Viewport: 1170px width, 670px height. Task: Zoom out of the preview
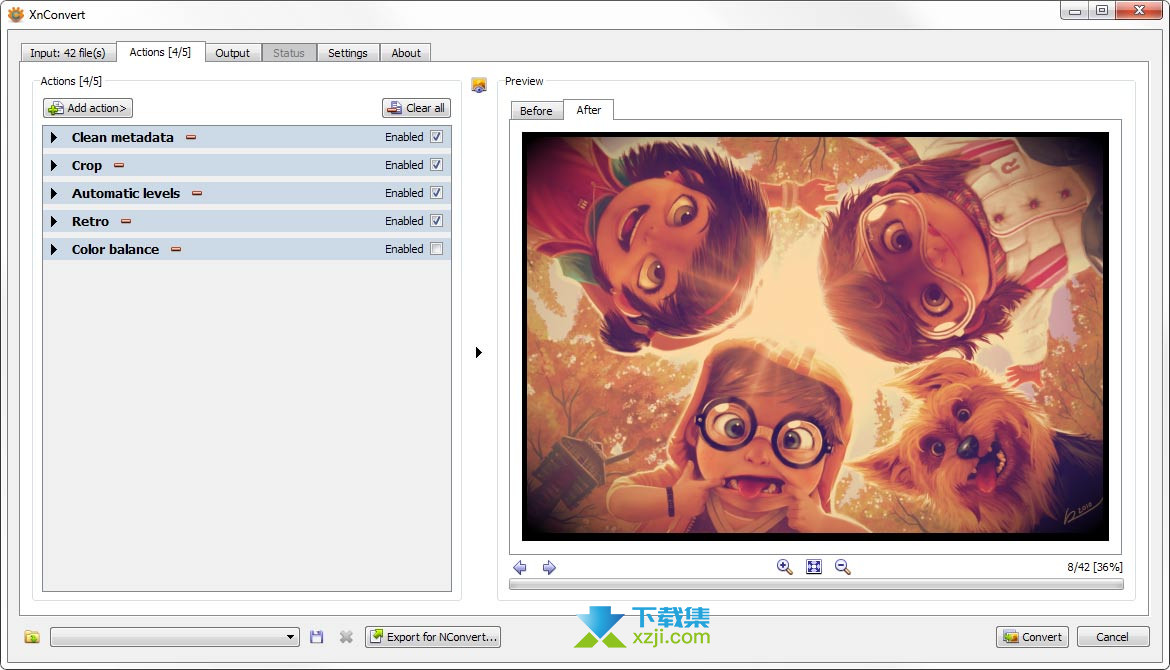click(x=842, y=567)
